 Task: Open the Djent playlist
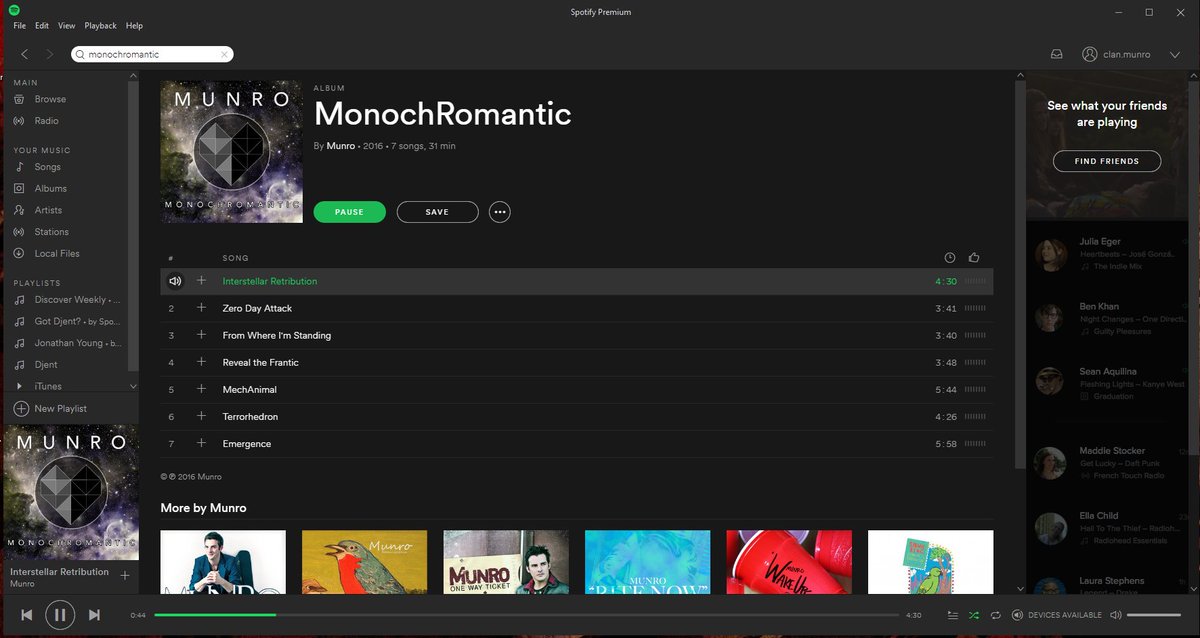46,365
